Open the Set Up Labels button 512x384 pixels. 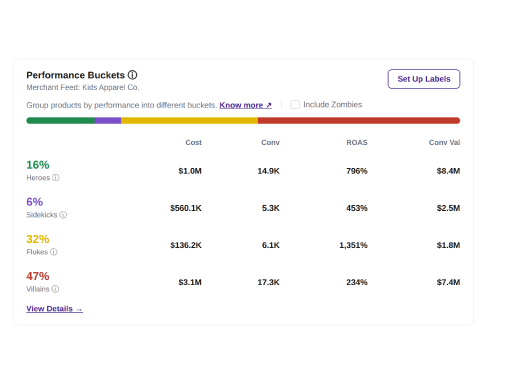tap(424, 79)
